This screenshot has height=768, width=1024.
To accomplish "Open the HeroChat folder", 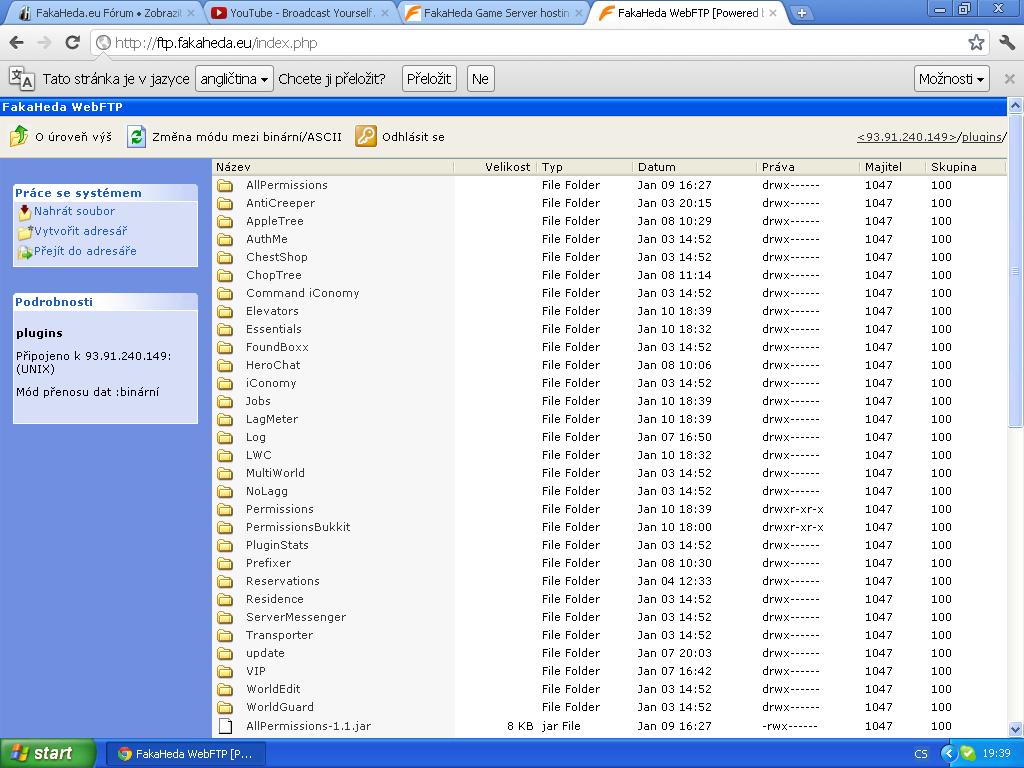I will coord(273,365).
